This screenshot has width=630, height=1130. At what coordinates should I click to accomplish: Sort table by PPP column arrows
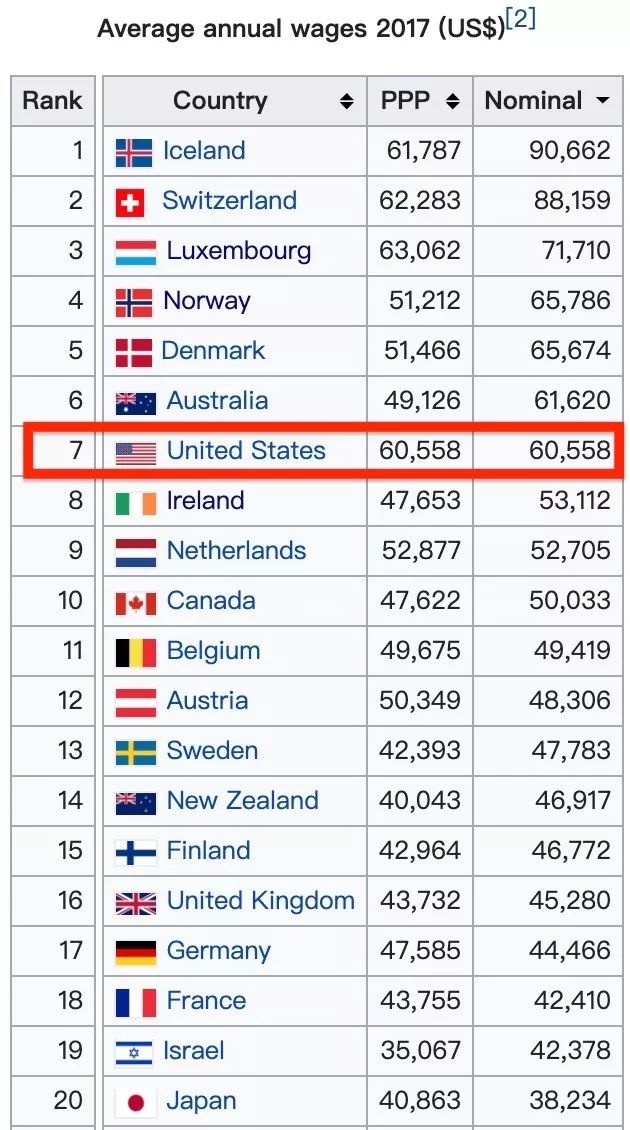click(453, 102)
